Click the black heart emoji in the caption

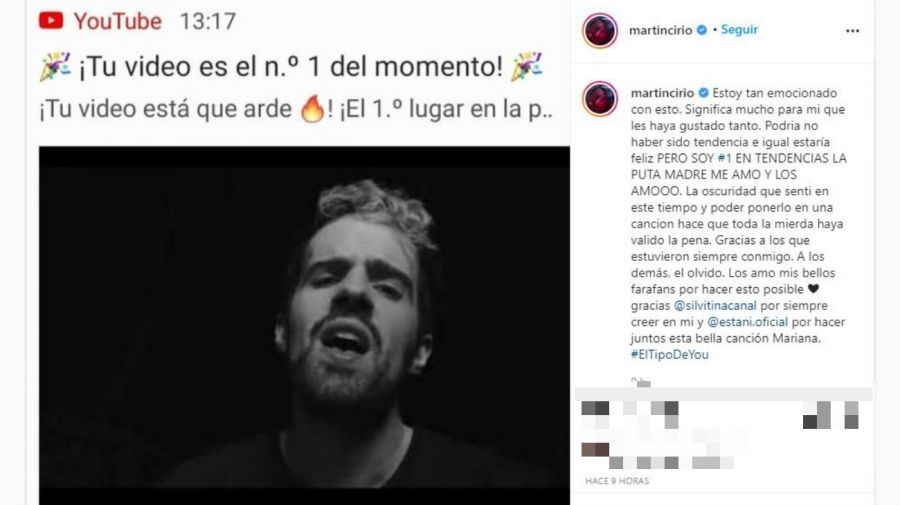(813, 289)
